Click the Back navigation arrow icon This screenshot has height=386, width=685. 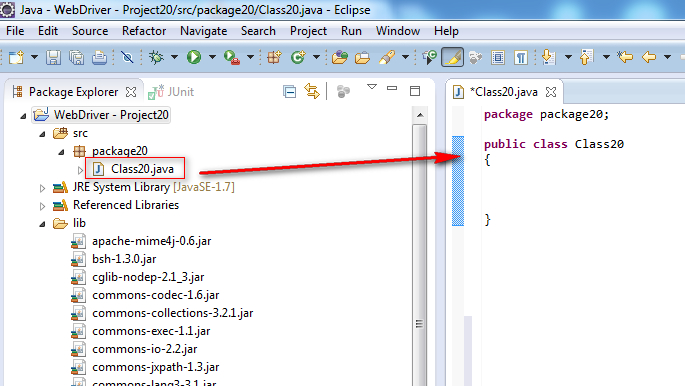coord(649,57)
